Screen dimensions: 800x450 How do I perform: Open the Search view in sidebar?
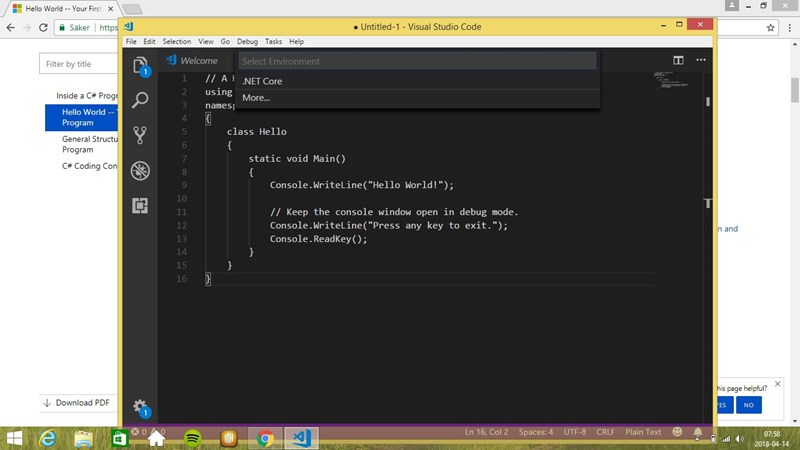point(140,99)
